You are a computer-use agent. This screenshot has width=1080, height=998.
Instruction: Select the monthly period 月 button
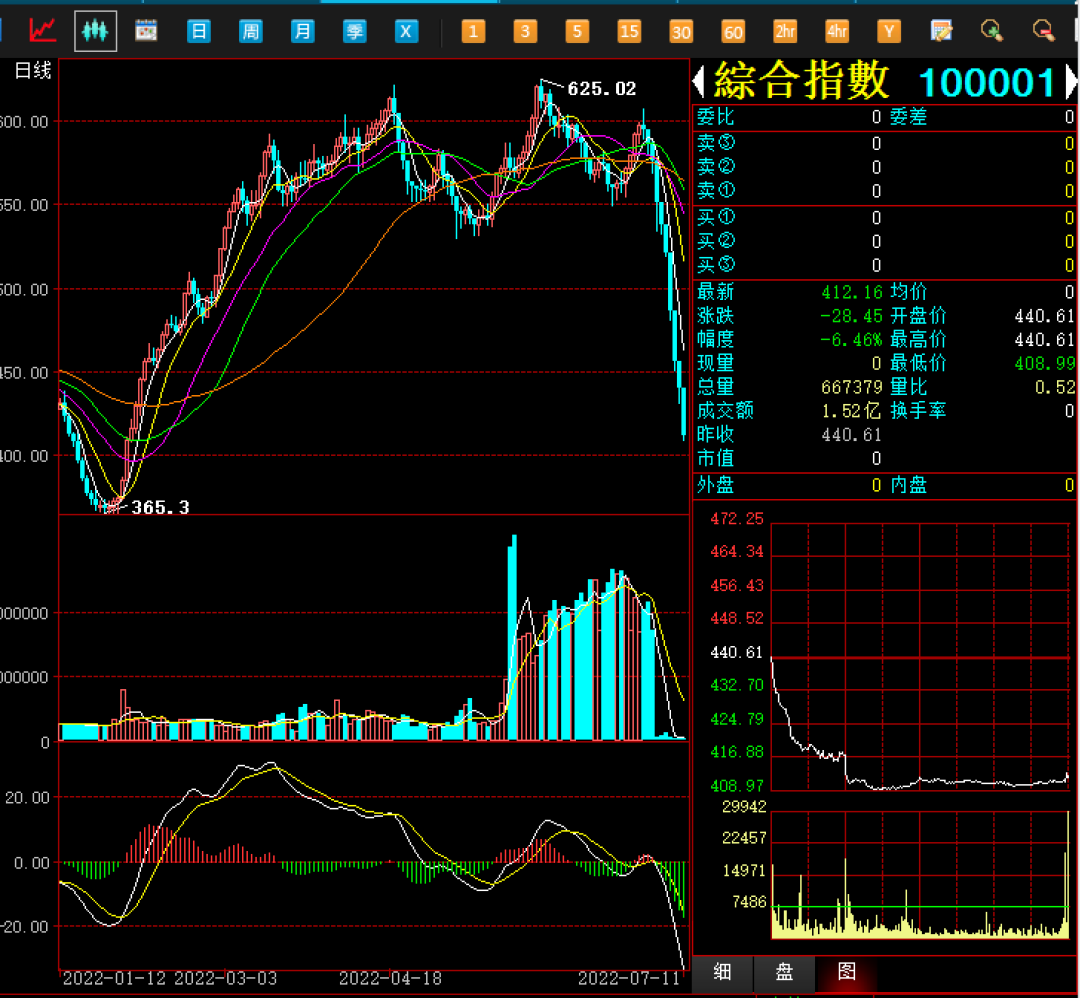(x=302, y=31)
